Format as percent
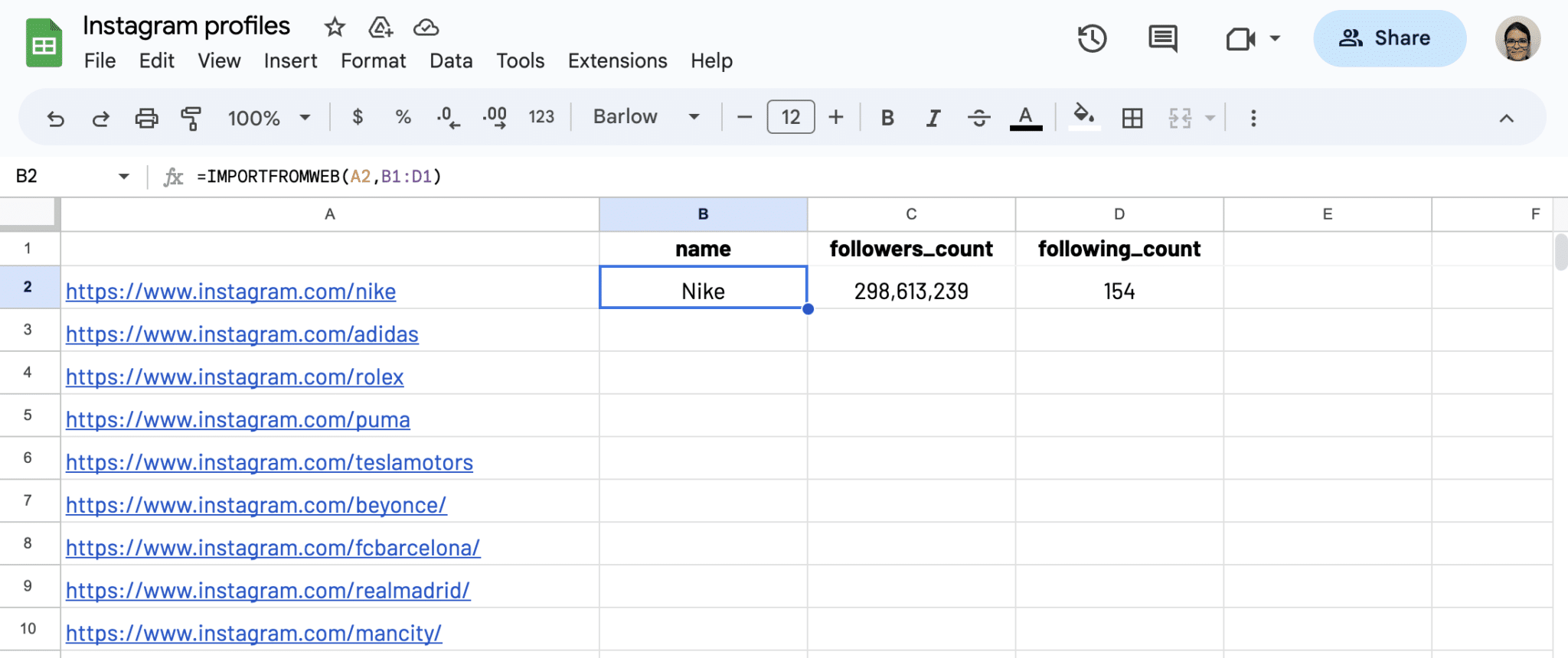Screen dimensions: 1568x658 click(x=403, y=117)
